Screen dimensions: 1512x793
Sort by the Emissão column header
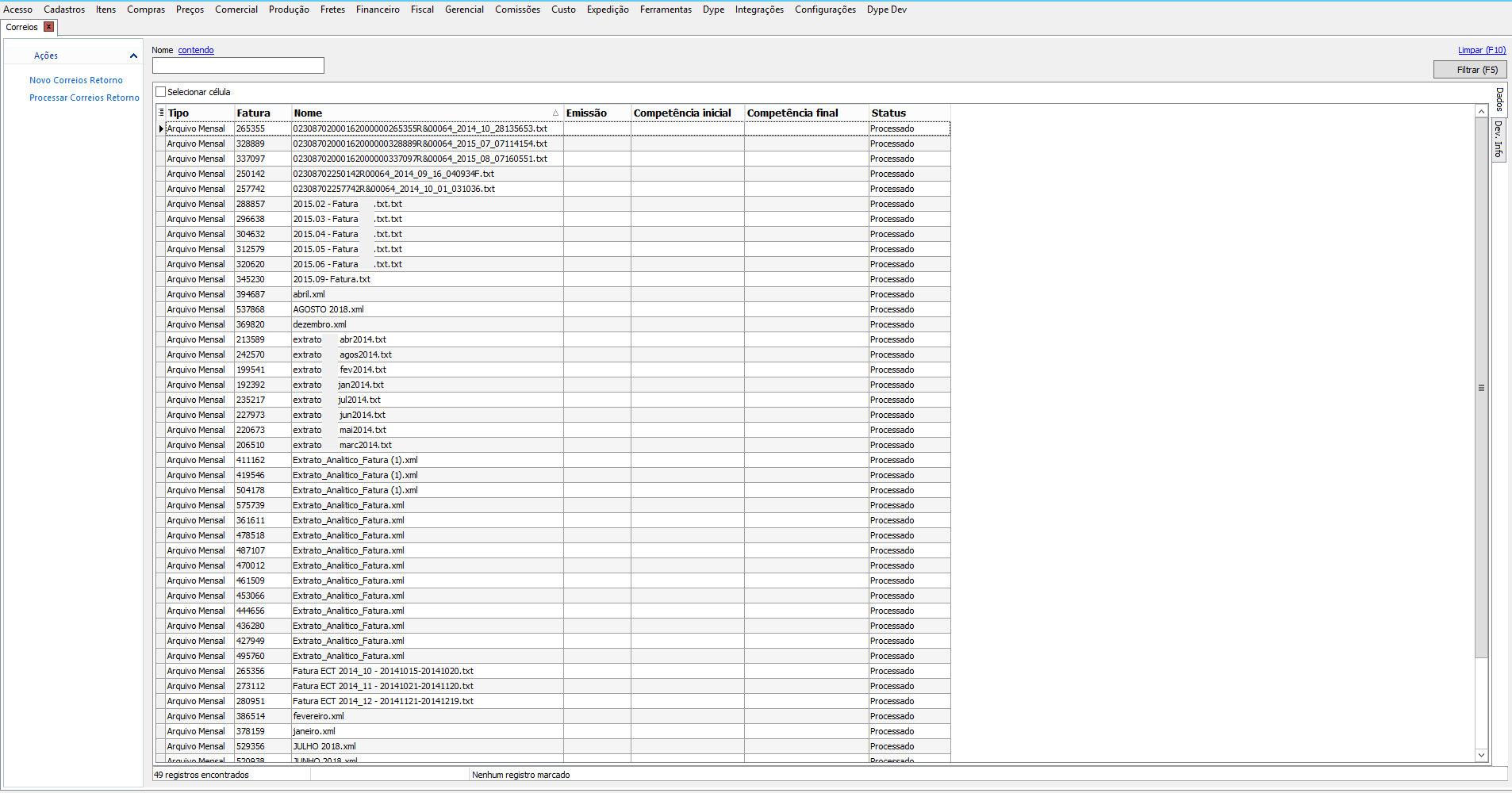597,113
